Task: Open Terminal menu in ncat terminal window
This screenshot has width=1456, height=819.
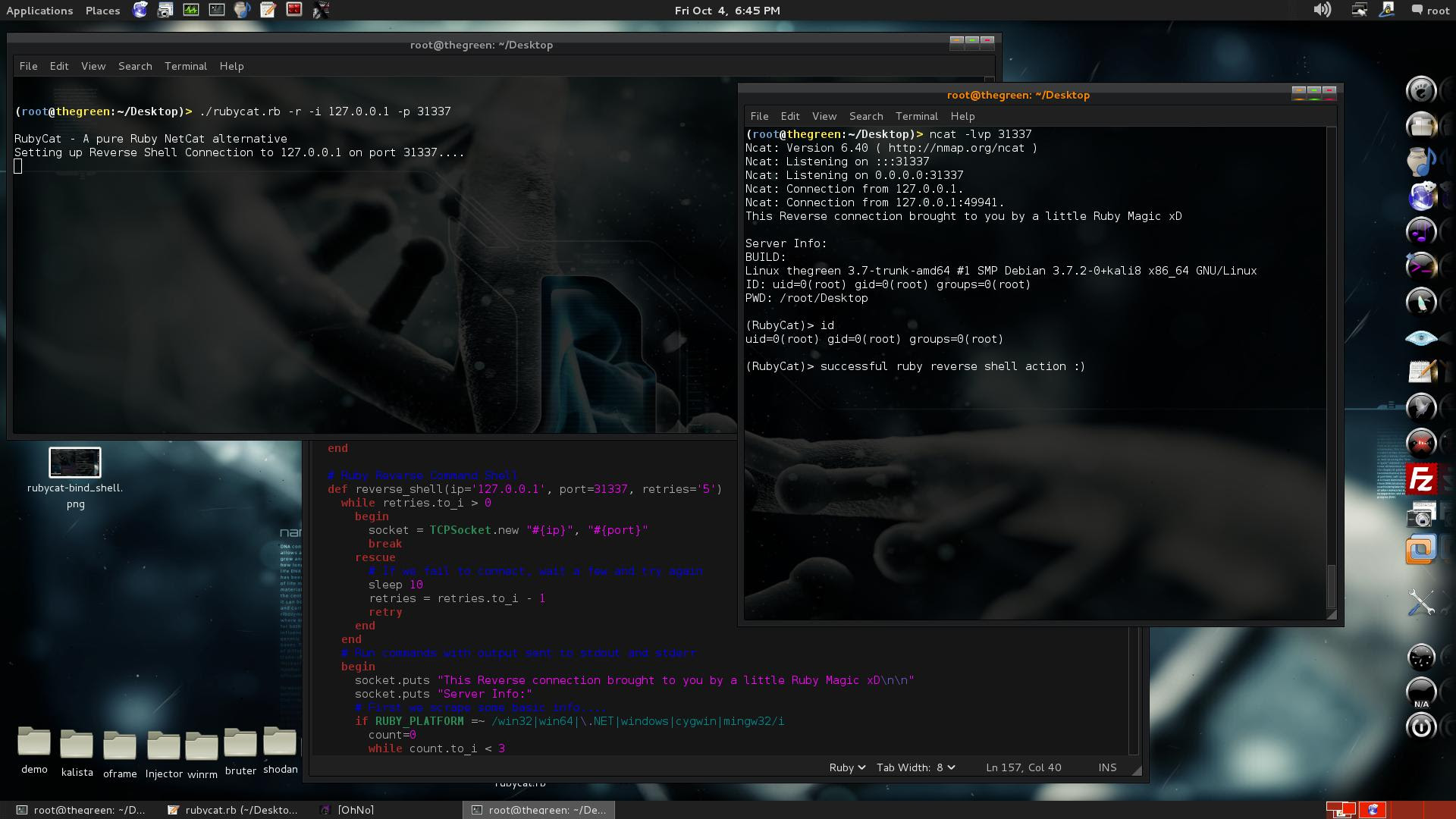Action: click(x=916, y=116)
